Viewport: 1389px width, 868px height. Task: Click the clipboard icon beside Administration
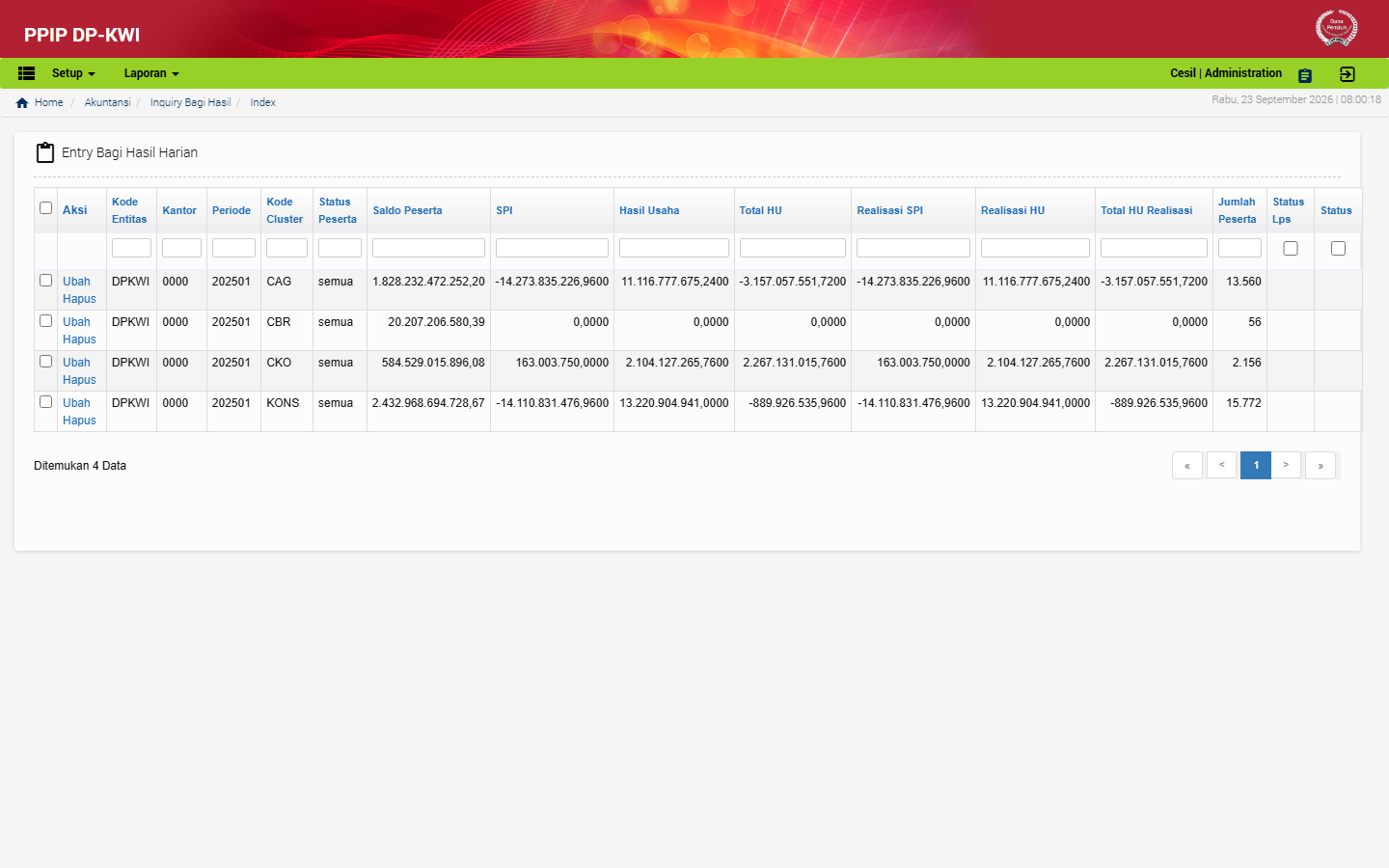tap(1305, 75)
